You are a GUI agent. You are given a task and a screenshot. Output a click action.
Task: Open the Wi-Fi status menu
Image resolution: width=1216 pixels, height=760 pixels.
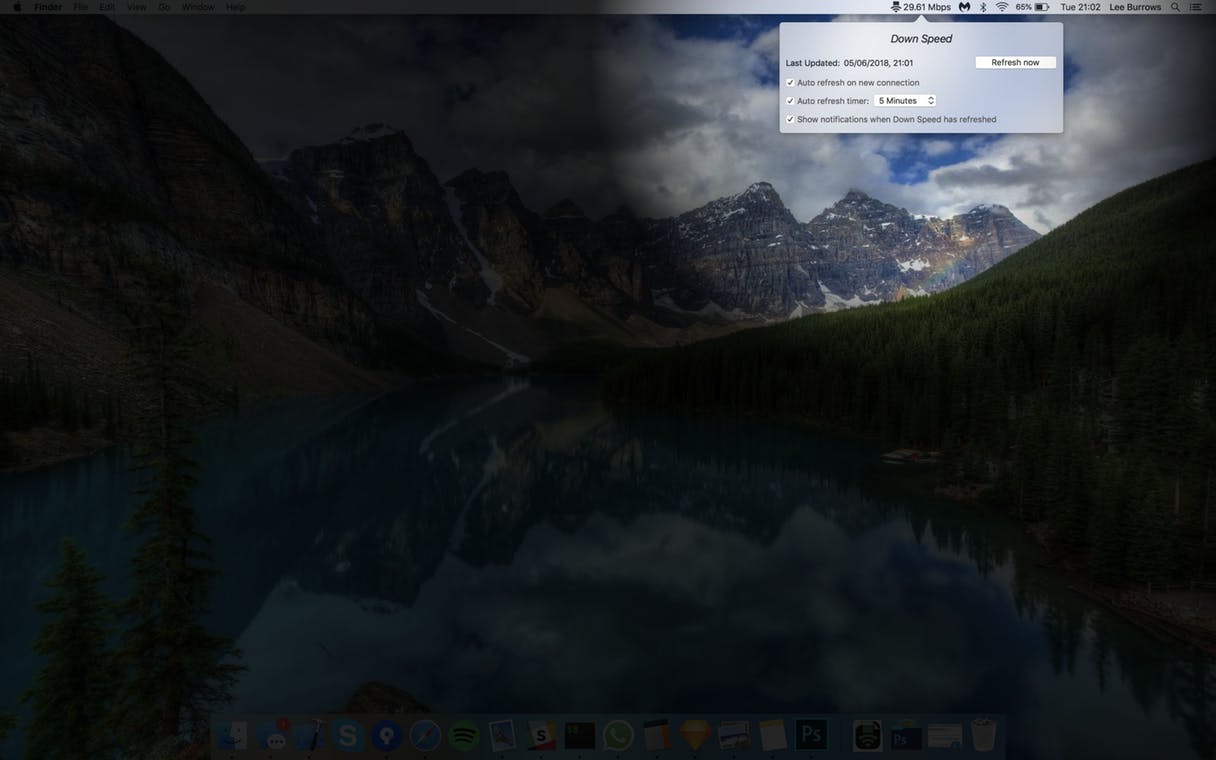click(x=1001, y=7)
